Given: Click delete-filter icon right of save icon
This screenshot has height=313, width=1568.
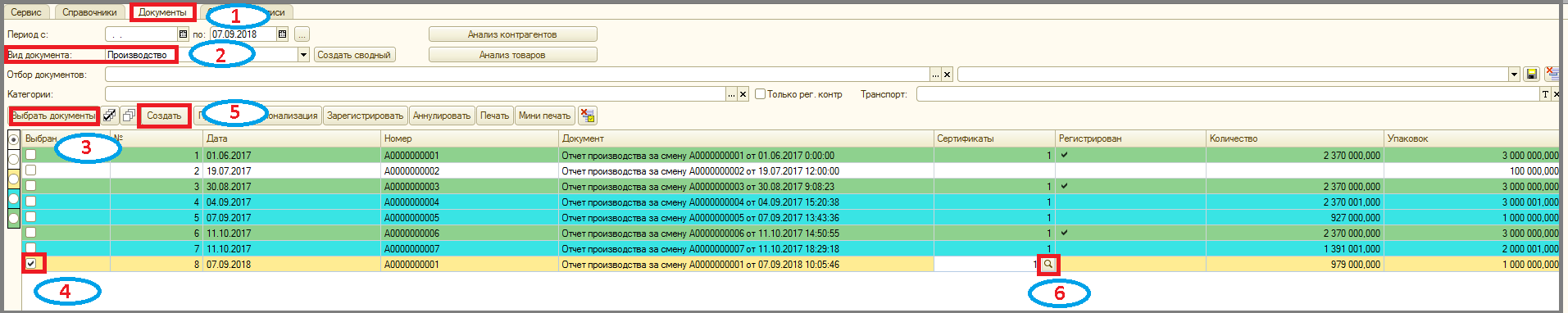Looking at the screenshot, I should tap(1552, 74).
